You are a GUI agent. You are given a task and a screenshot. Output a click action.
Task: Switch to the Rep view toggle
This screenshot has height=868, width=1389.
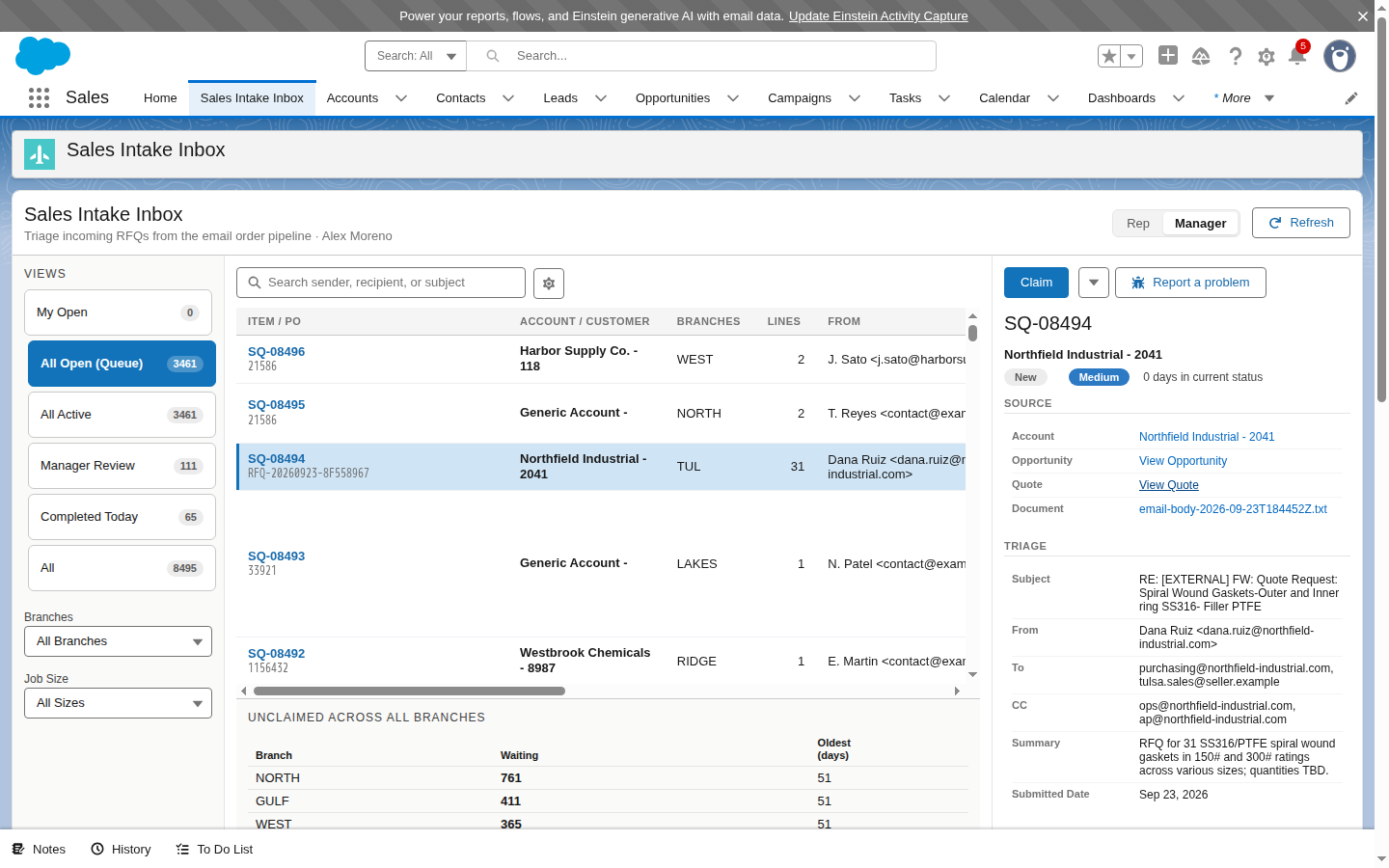(x=1138, y=224)
